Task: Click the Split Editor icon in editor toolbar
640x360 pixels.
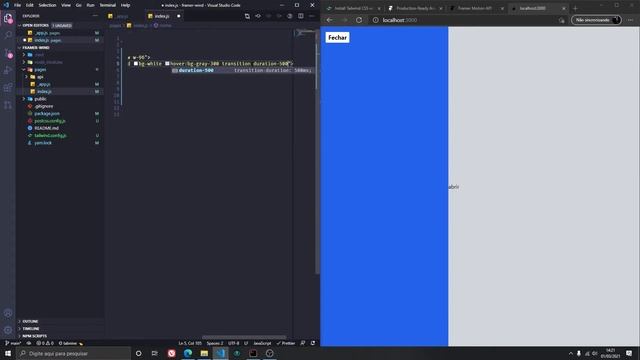Action: click(x=301, y=16)
